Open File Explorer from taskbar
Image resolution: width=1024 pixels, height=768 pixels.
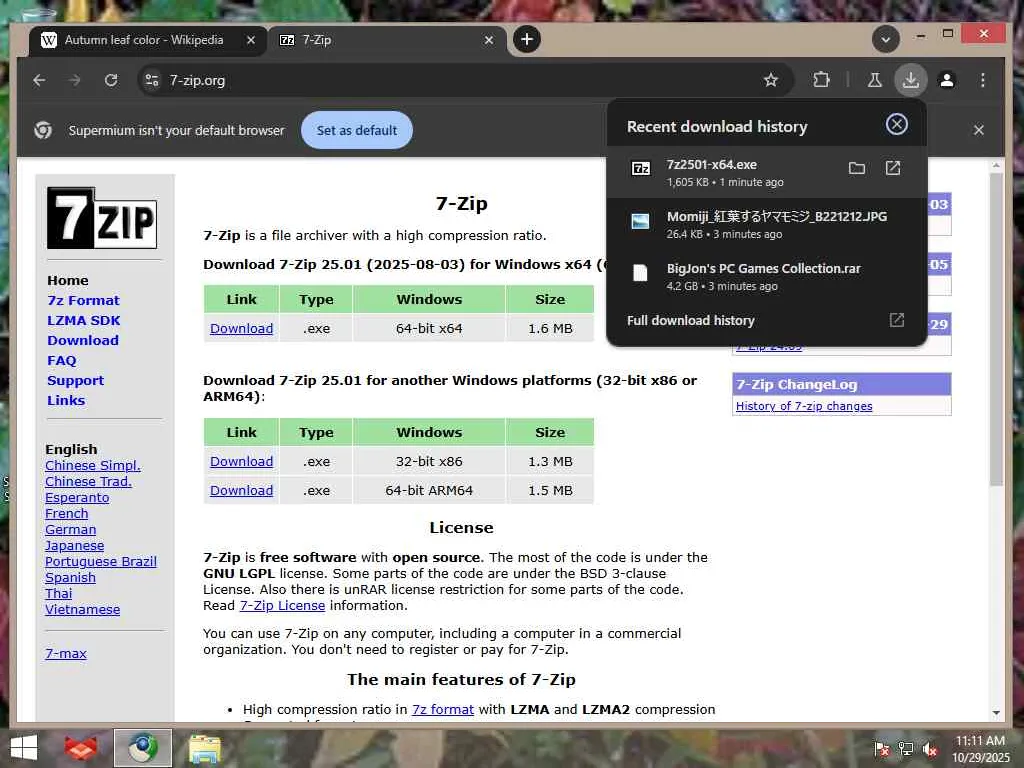(204, 748)
